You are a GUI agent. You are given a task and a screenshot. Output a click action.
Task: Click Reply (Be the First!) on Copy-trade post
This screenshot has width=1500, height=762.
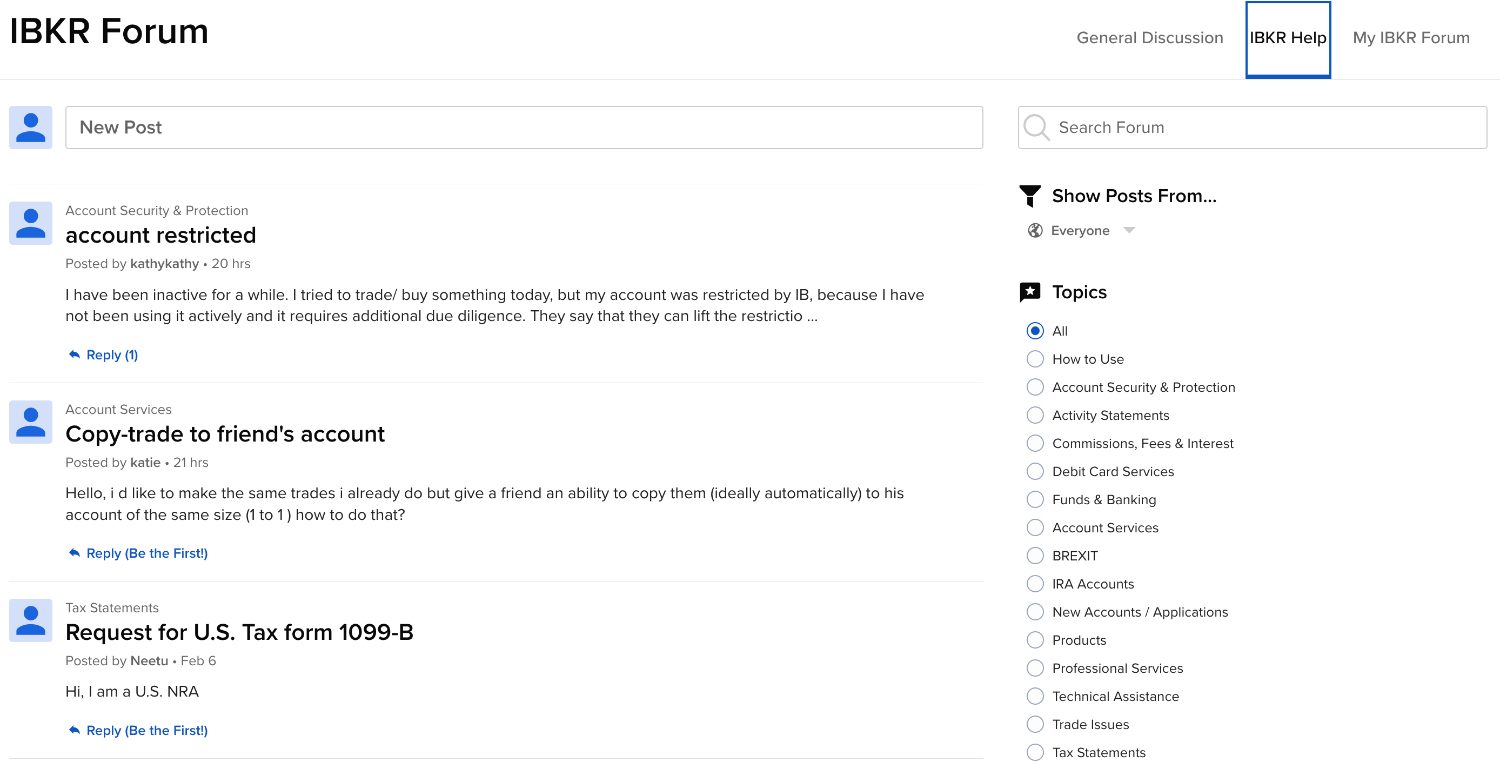click(147, 553)
